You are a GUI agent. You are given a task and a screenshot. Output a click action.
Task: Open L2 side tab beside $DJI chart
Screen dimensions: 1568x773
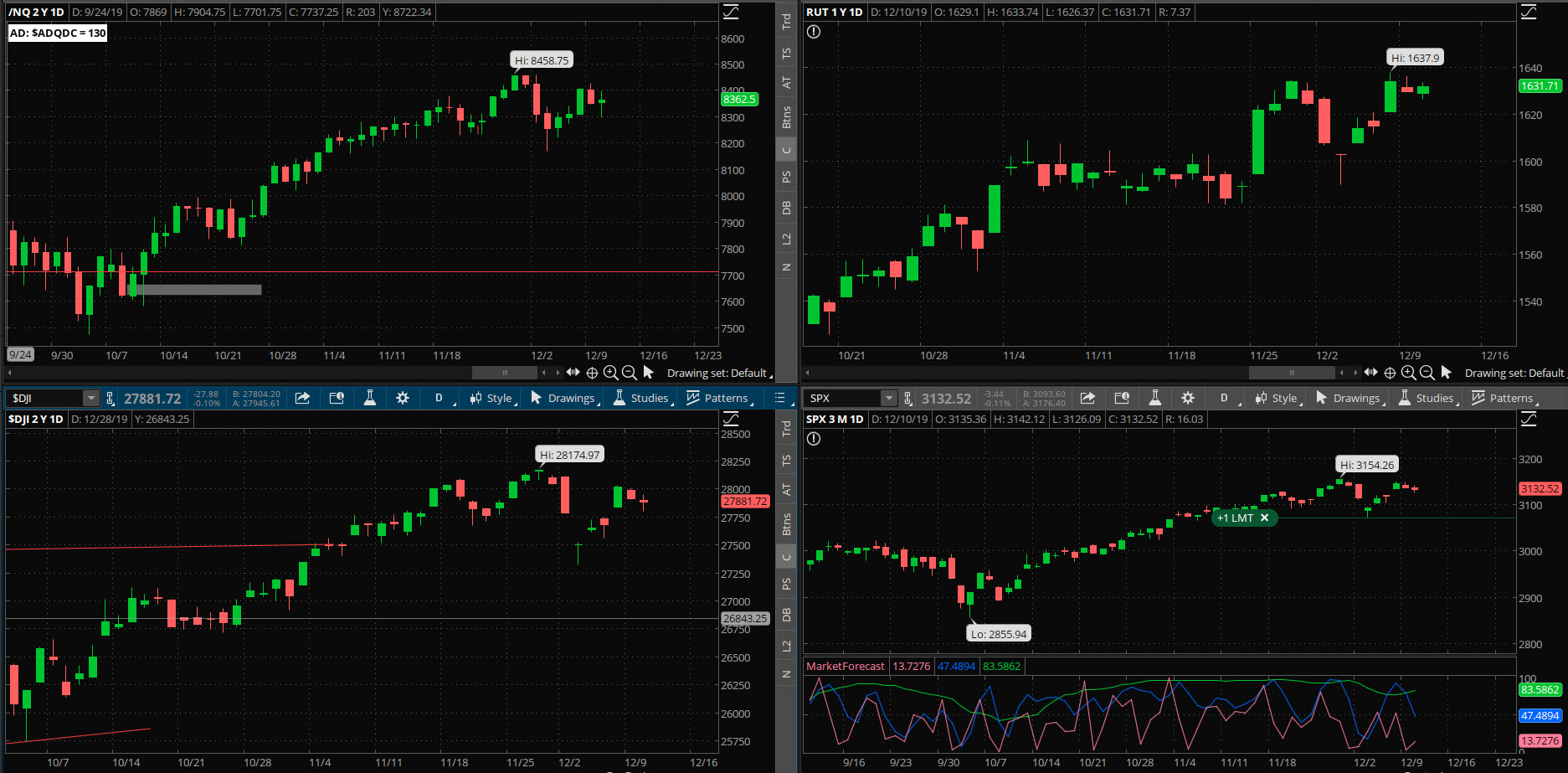(x=786, y=646)
